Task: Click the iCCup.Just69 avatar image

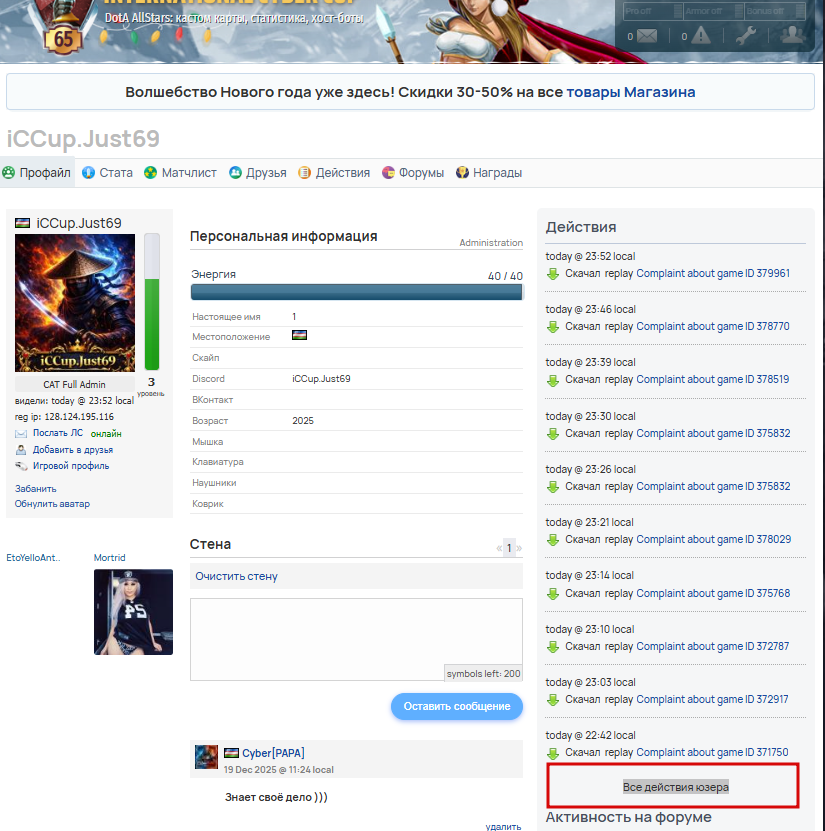Action: (75, 303)
